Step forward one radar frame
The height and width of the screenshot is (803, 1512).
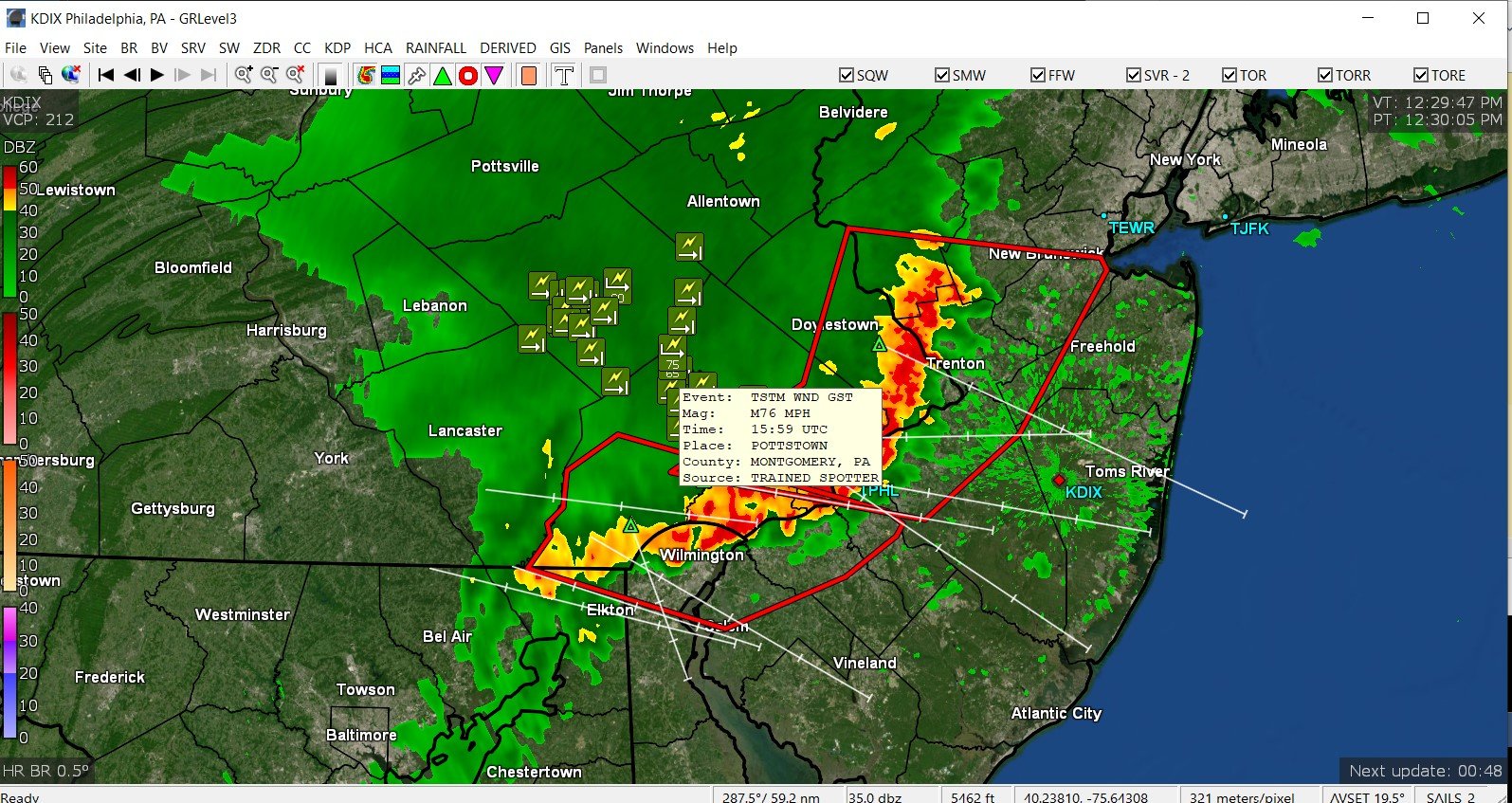click(x=183, y=75)
